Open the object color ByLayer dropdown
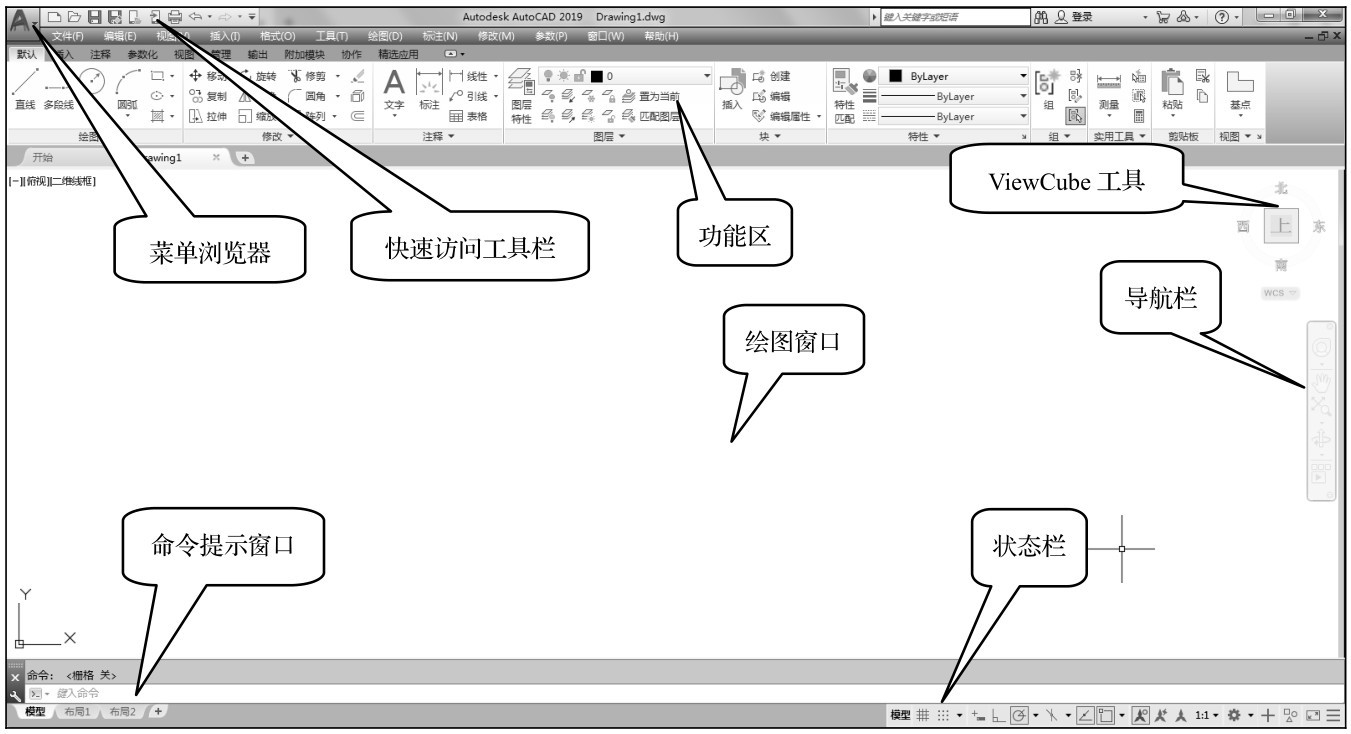Screen dimensions: 1351x734 coord(1023,76)
